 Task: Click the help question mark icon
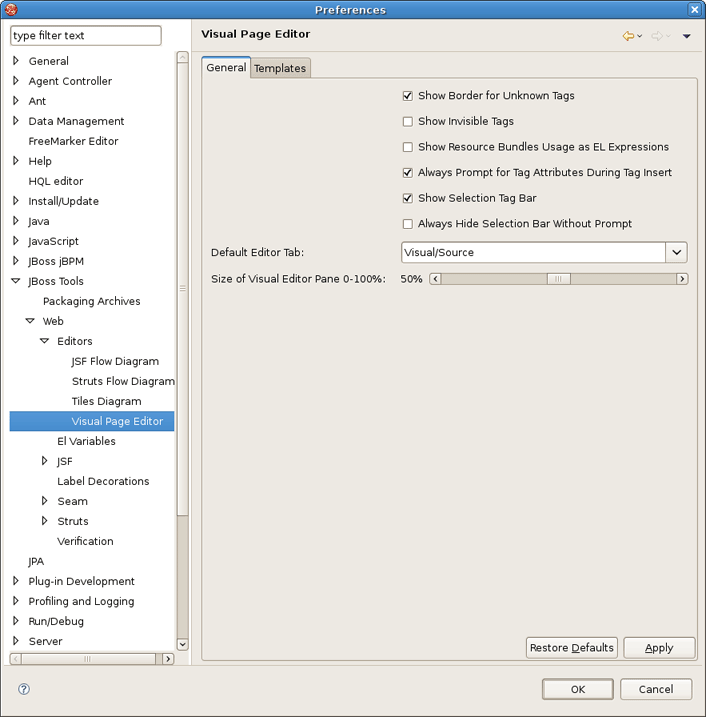point(24,689)
